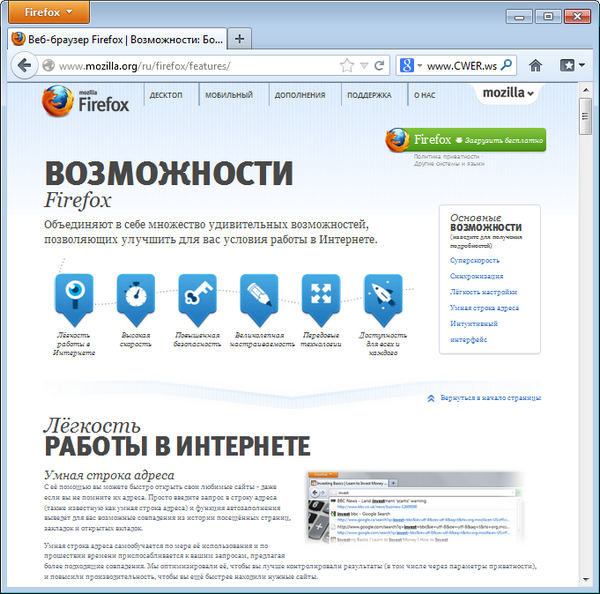The height and width of the screenshot is (594, 600).
Task: Open the 'Поддержка' navigation menu item
Action: click(x=369, y=96)
